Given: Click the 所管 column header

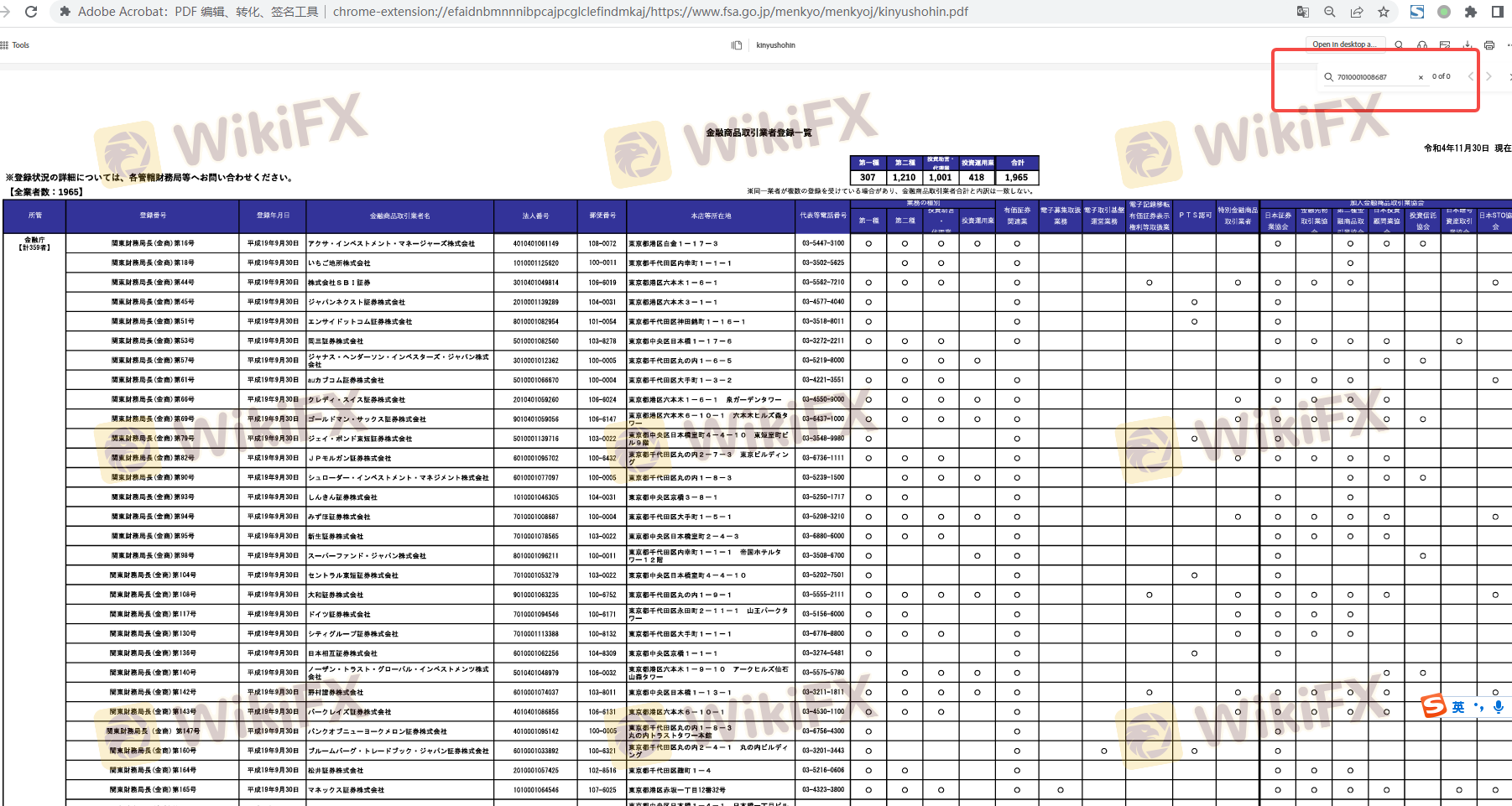Looking at the screenshot, I should point(34,216).
